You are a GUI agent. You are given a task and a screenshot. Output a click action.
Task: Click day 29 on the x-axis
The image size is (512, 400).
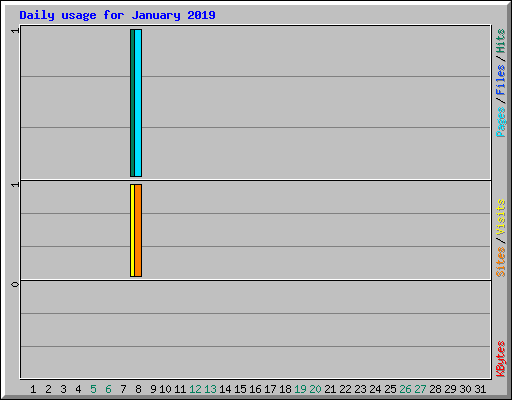pos(450,389)
